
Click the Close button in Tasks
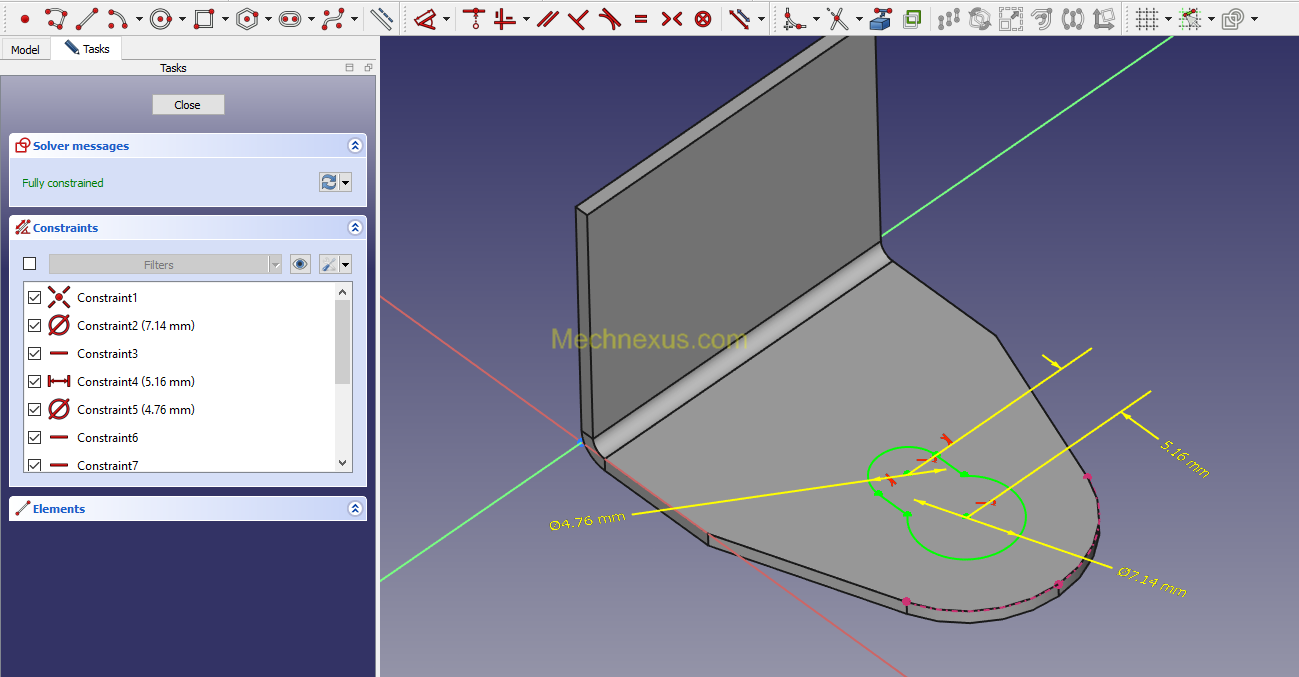pyautogui.click(x=188, y=105)
